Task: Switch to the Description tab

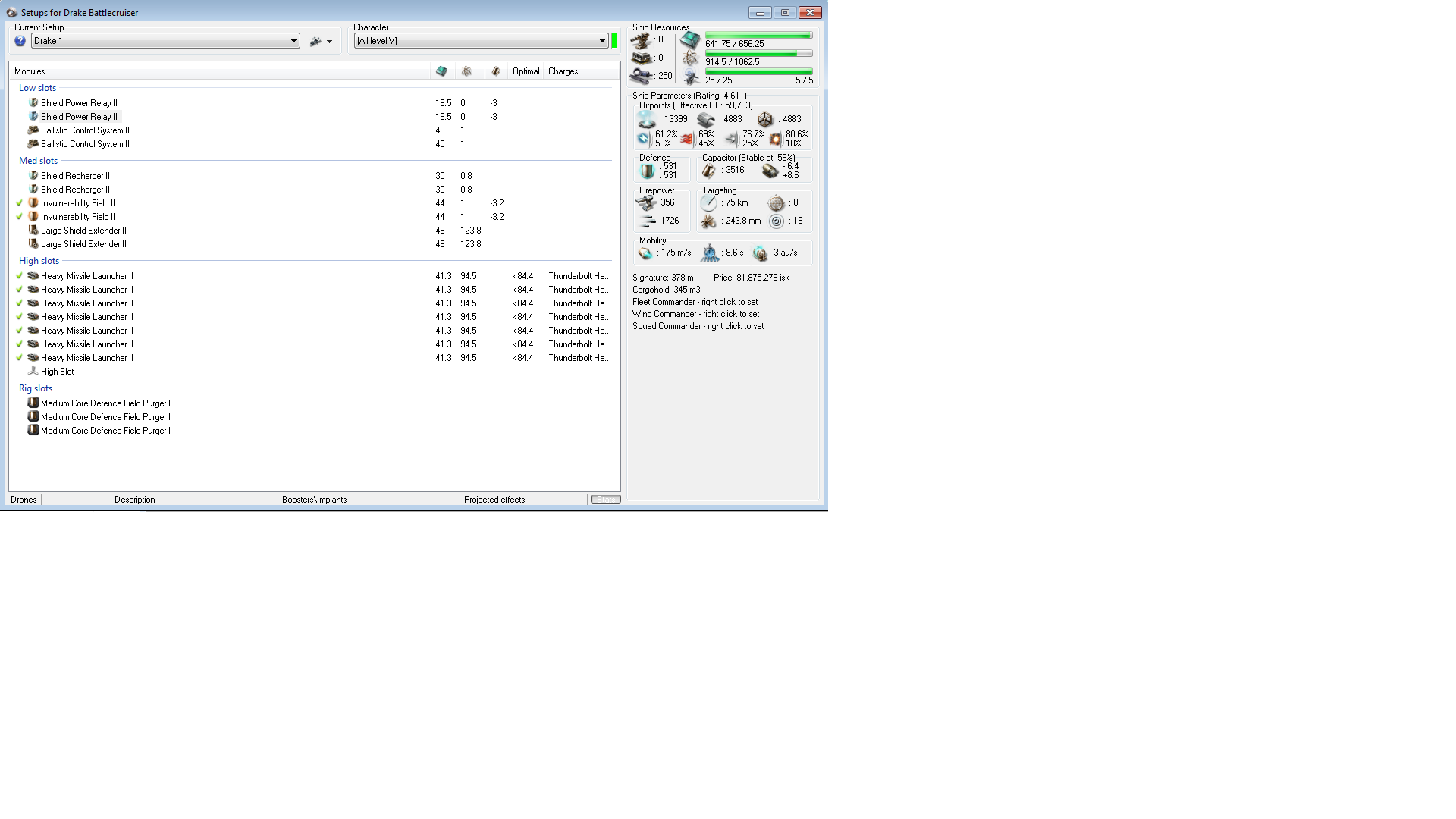Action: click(x=135, y=500)
